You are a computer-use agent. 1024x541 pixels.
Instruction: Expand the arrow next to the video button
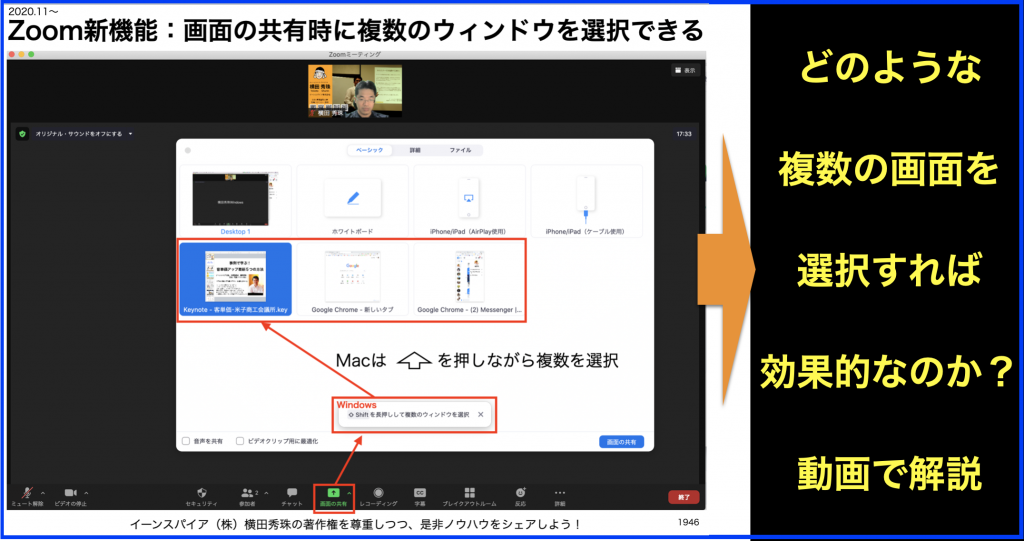[x=86, y=493]
